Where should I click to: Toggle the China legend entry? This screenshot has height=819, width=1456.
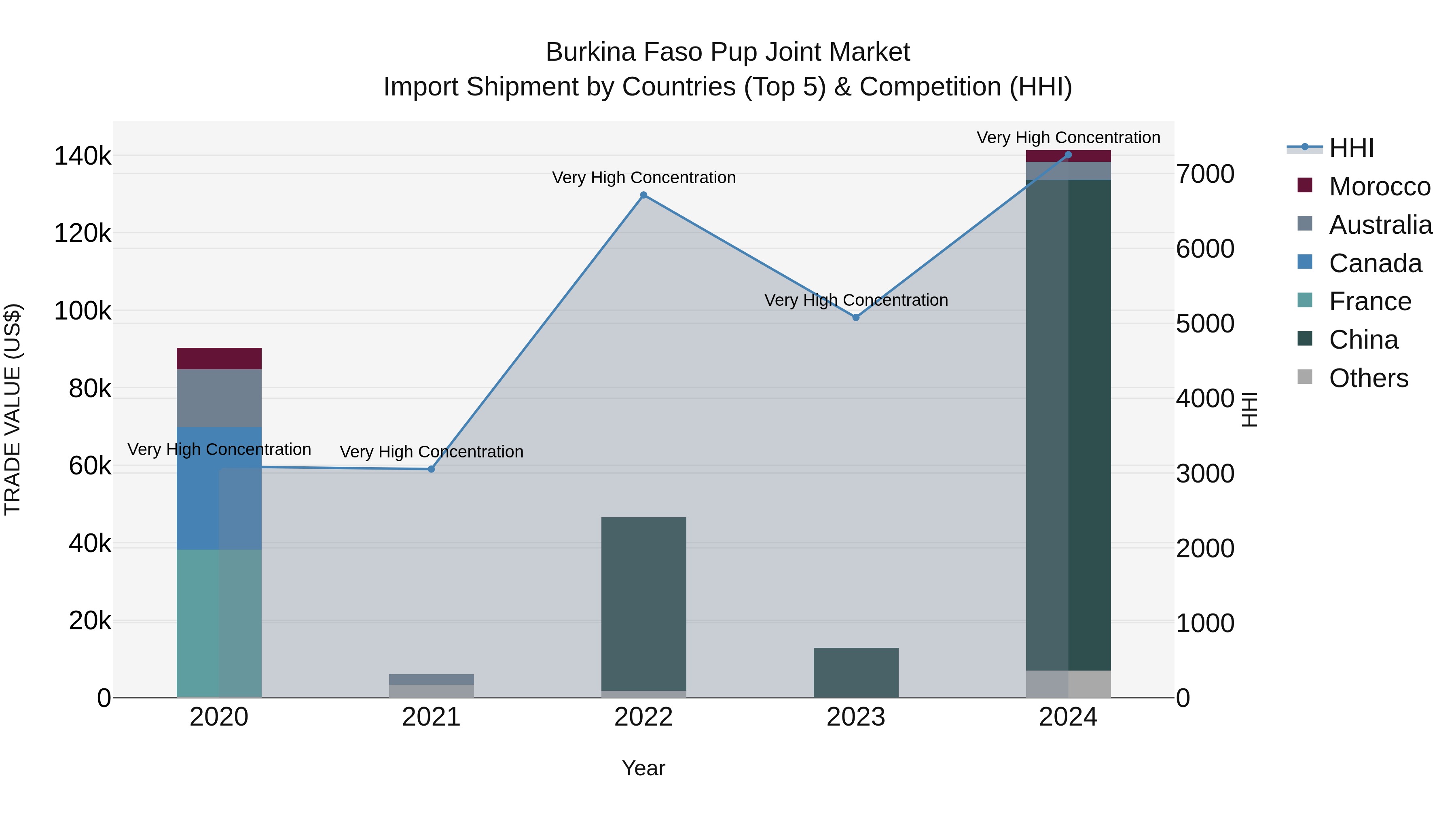pyautogui.click(x=1348, y=340)
